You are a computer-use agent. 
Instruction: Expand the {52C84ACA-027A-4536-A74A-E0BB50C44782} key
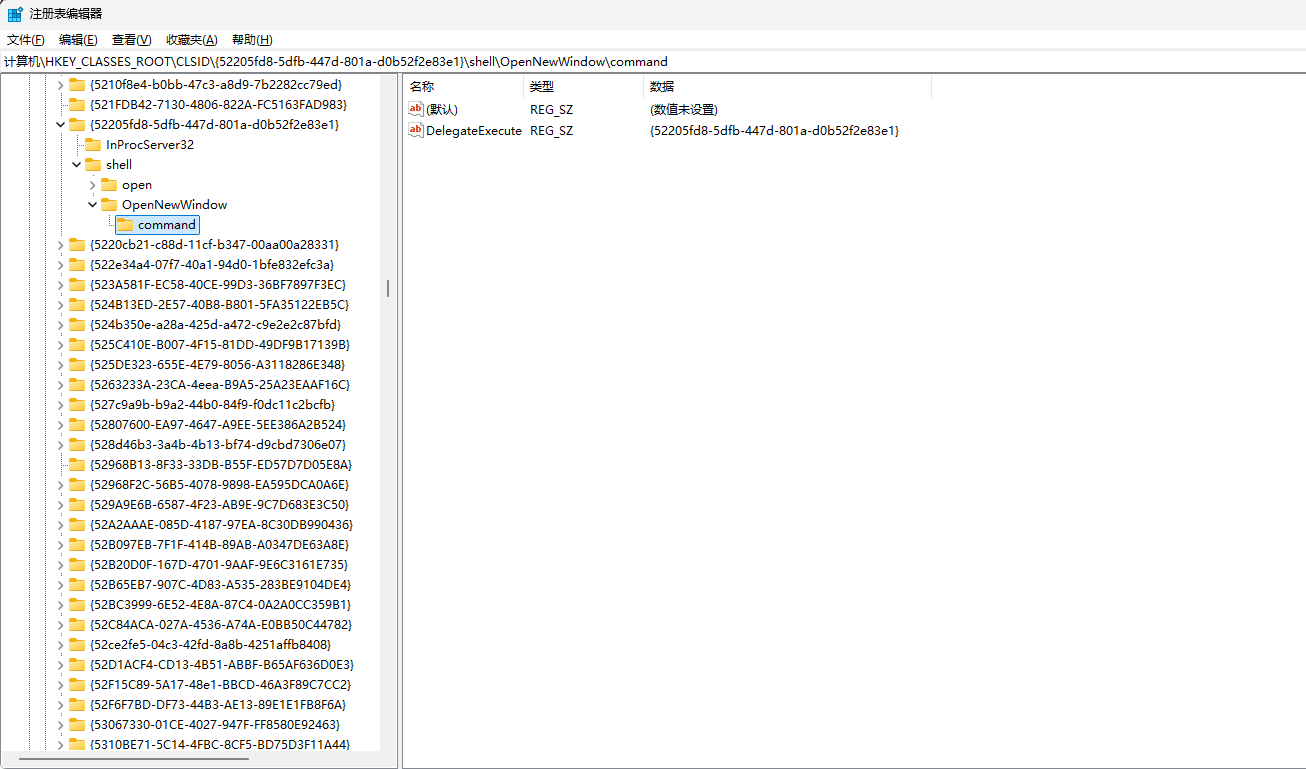coord(60,625)
